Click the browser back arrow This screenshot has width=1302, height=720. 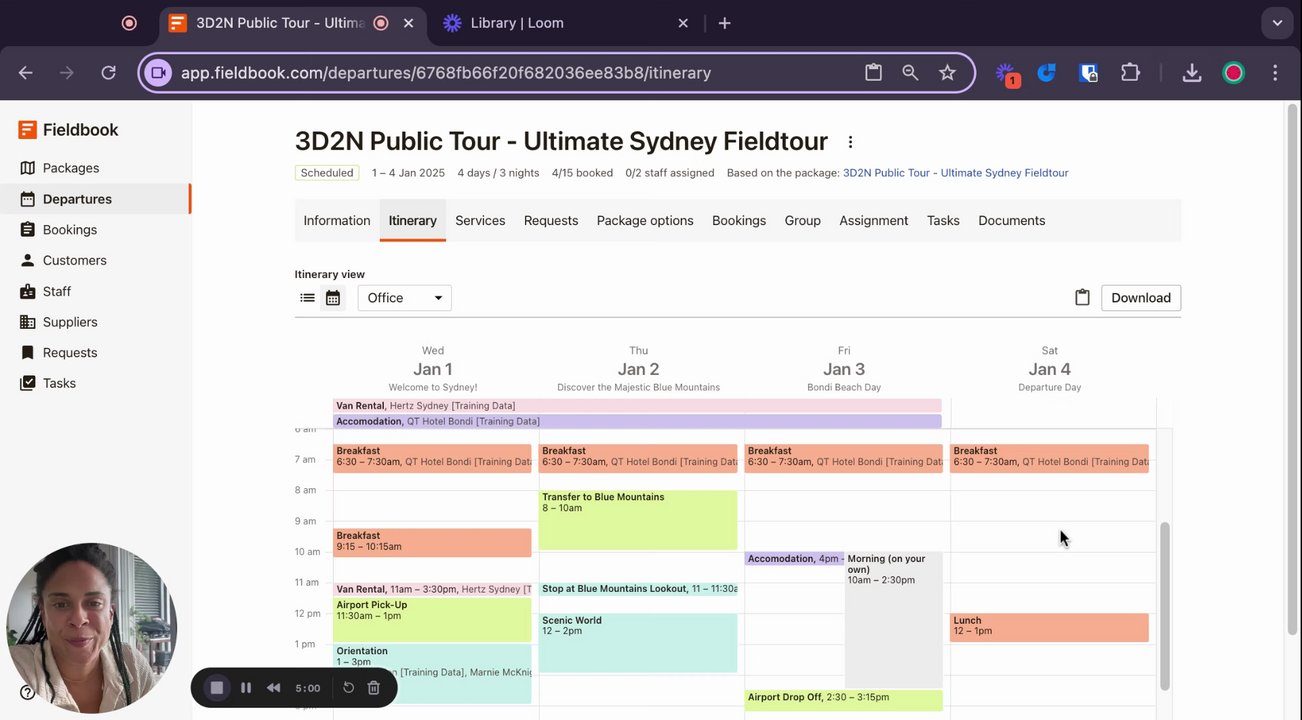26,73
